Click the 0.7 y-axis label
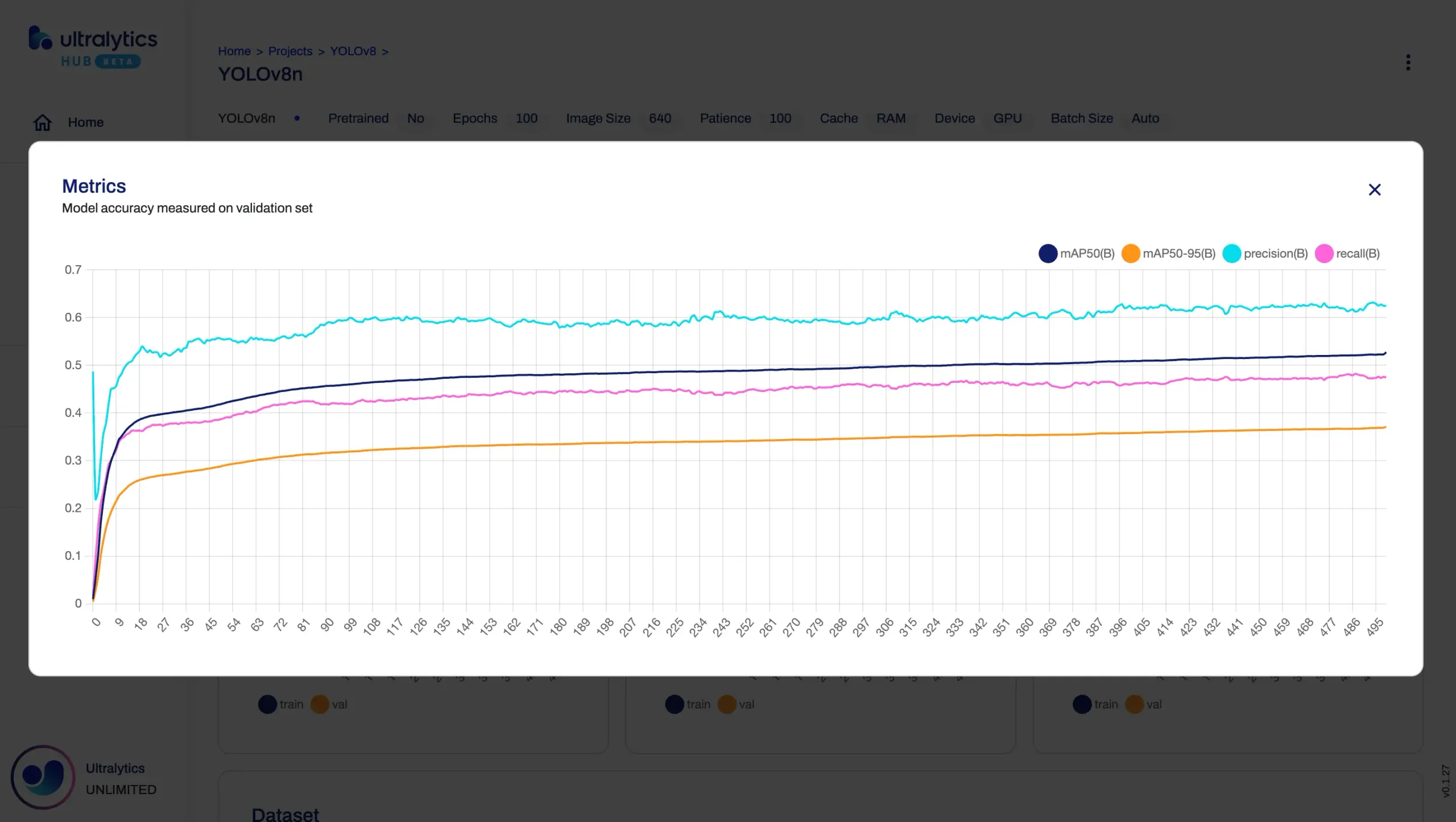Image resolution: width=1456 pixels, height=822 pixels. click(x=73, y=270)
